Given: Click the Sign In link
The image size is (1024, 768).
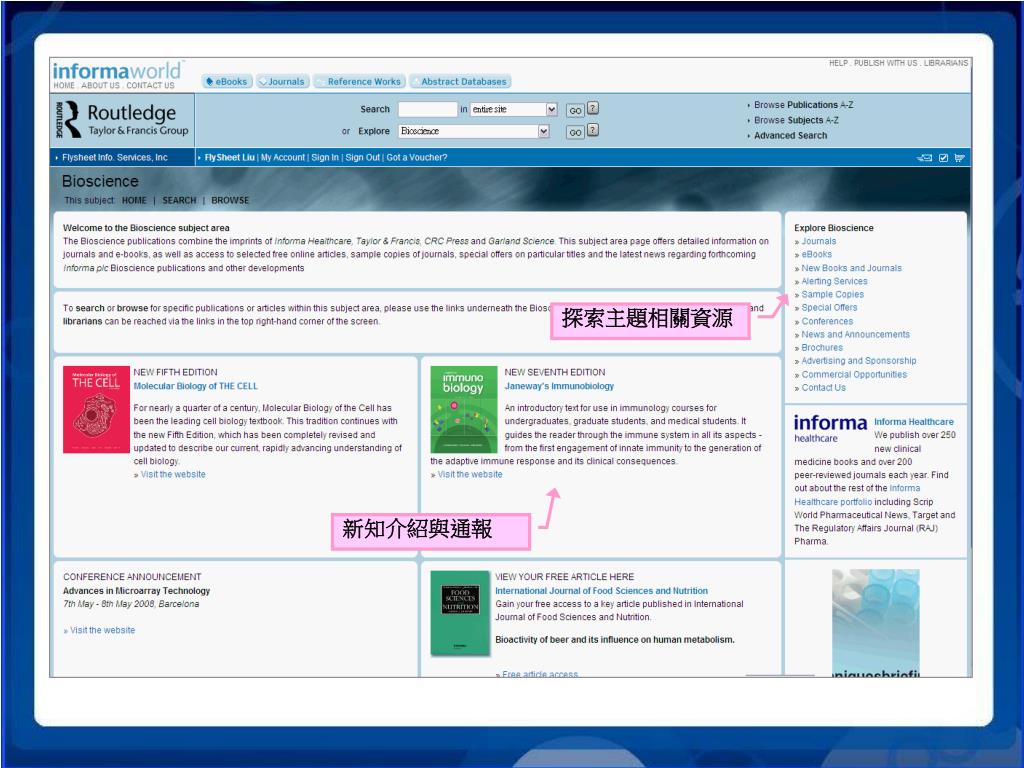Looking at the screenshot, I should click(x=325, y=157).
